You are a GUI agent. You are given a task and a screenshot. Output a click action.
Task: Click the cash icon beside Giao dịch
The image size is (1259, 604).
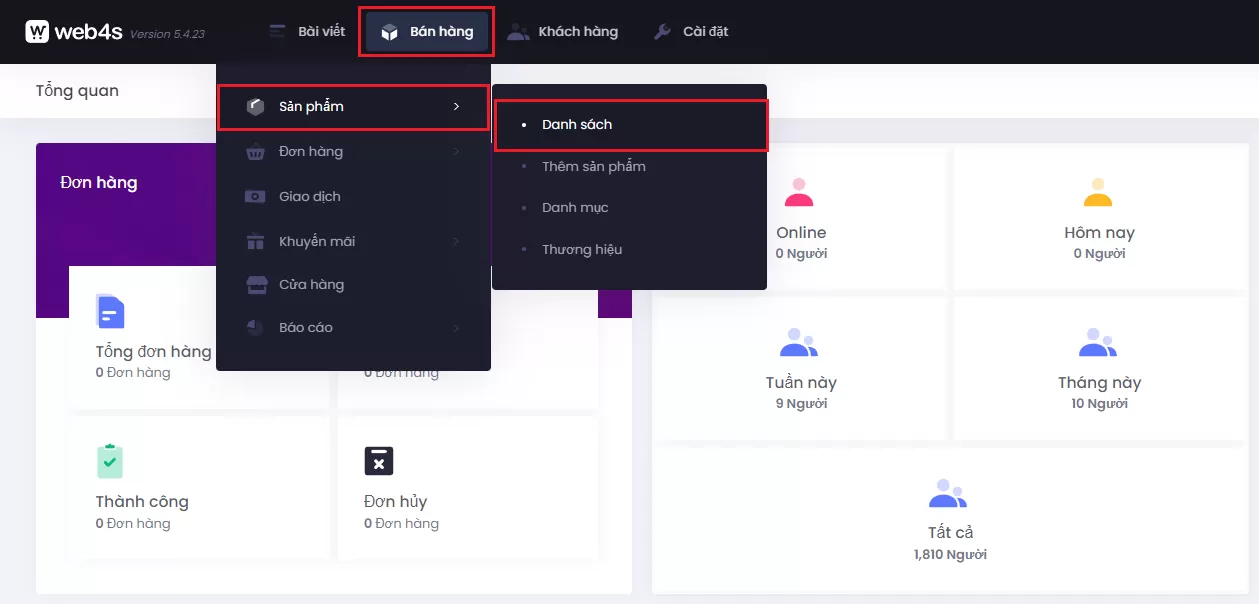tap(256, 197)
